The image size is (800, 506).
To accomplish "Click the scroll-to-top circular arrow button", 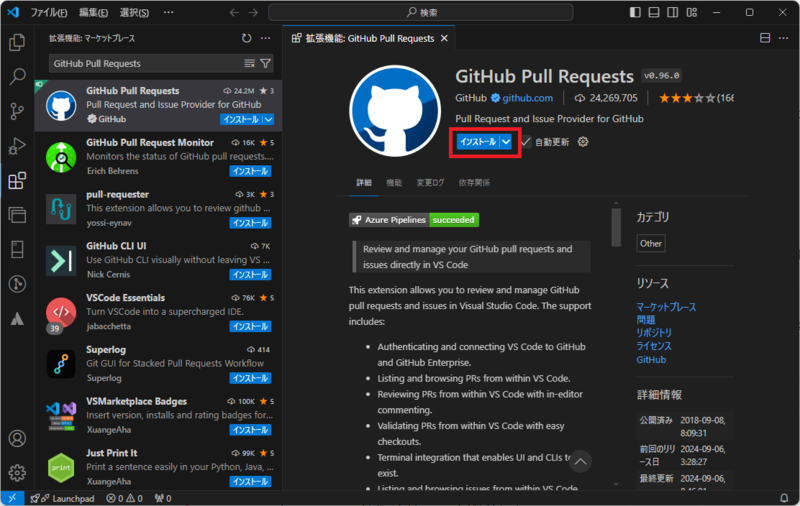I will [580, 462].
